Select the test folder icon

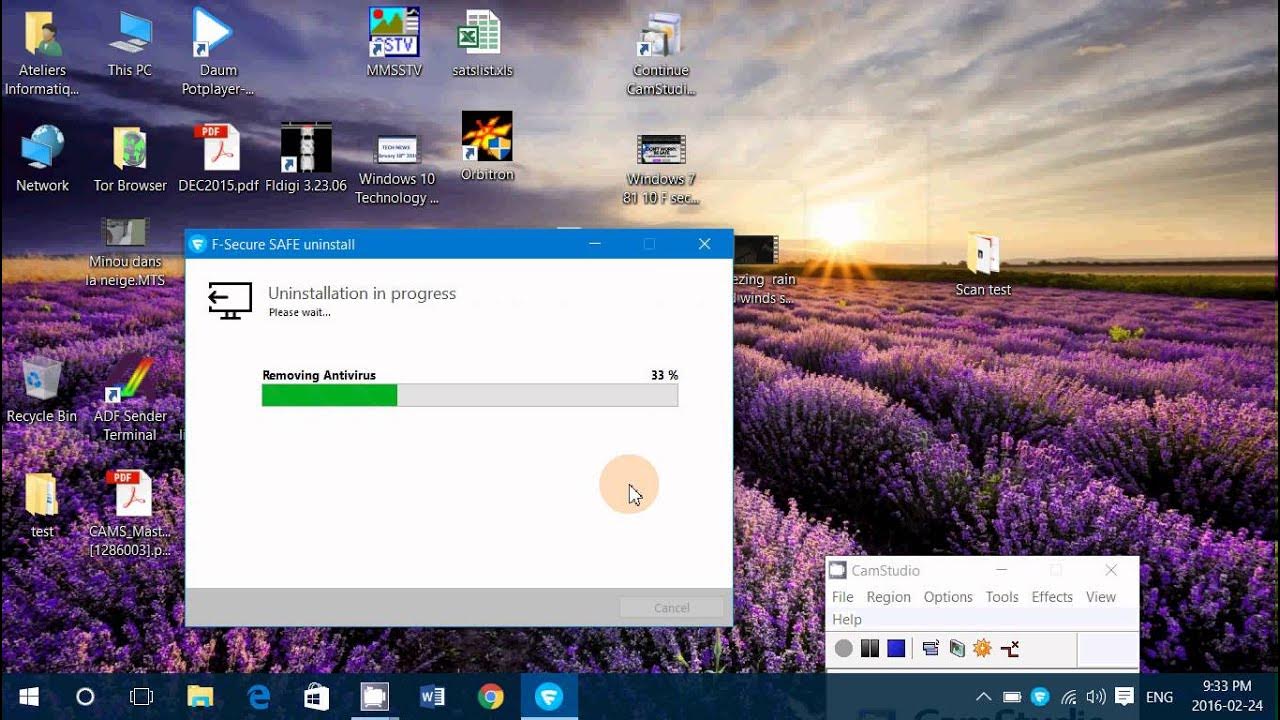[x=42, y=505]
